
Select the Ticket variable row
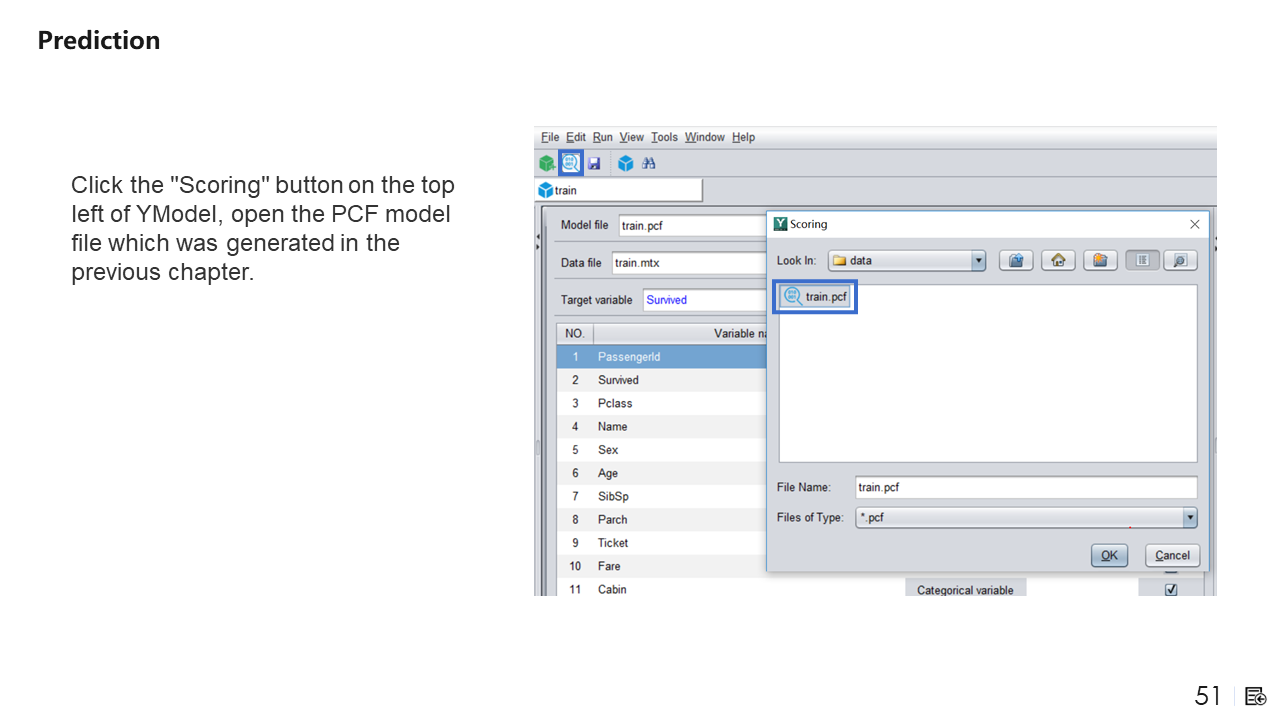(661, 543)
